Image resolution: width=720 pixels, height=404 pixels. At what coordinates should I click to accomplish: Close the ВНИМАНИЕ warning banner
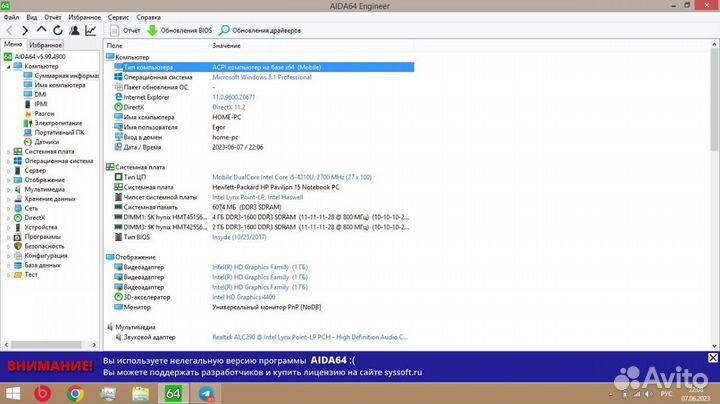click(x=713, y=358)
